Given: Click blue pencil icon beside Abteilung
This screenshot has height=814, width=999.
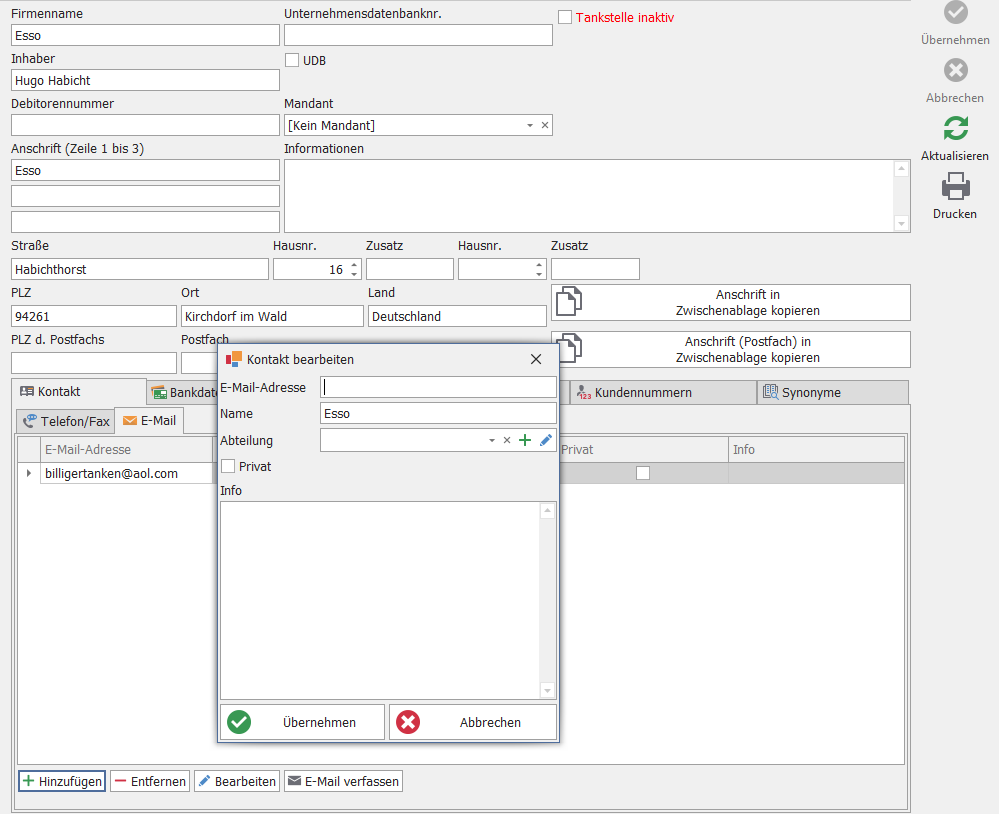Looking at the screenshot, I should pos(545,440).
